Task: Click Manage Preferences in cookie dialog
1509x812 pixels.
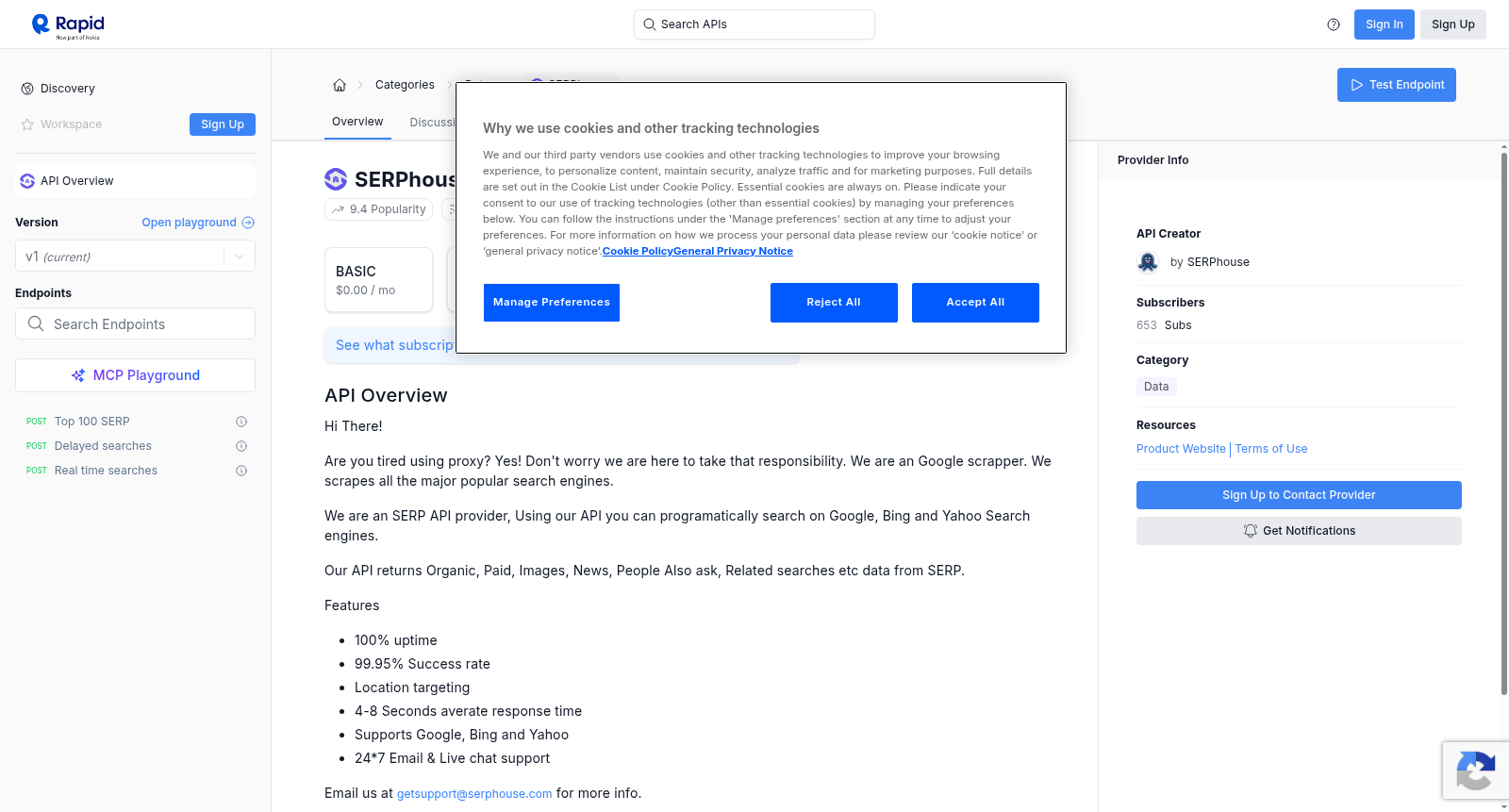Action: coord(552,303)
